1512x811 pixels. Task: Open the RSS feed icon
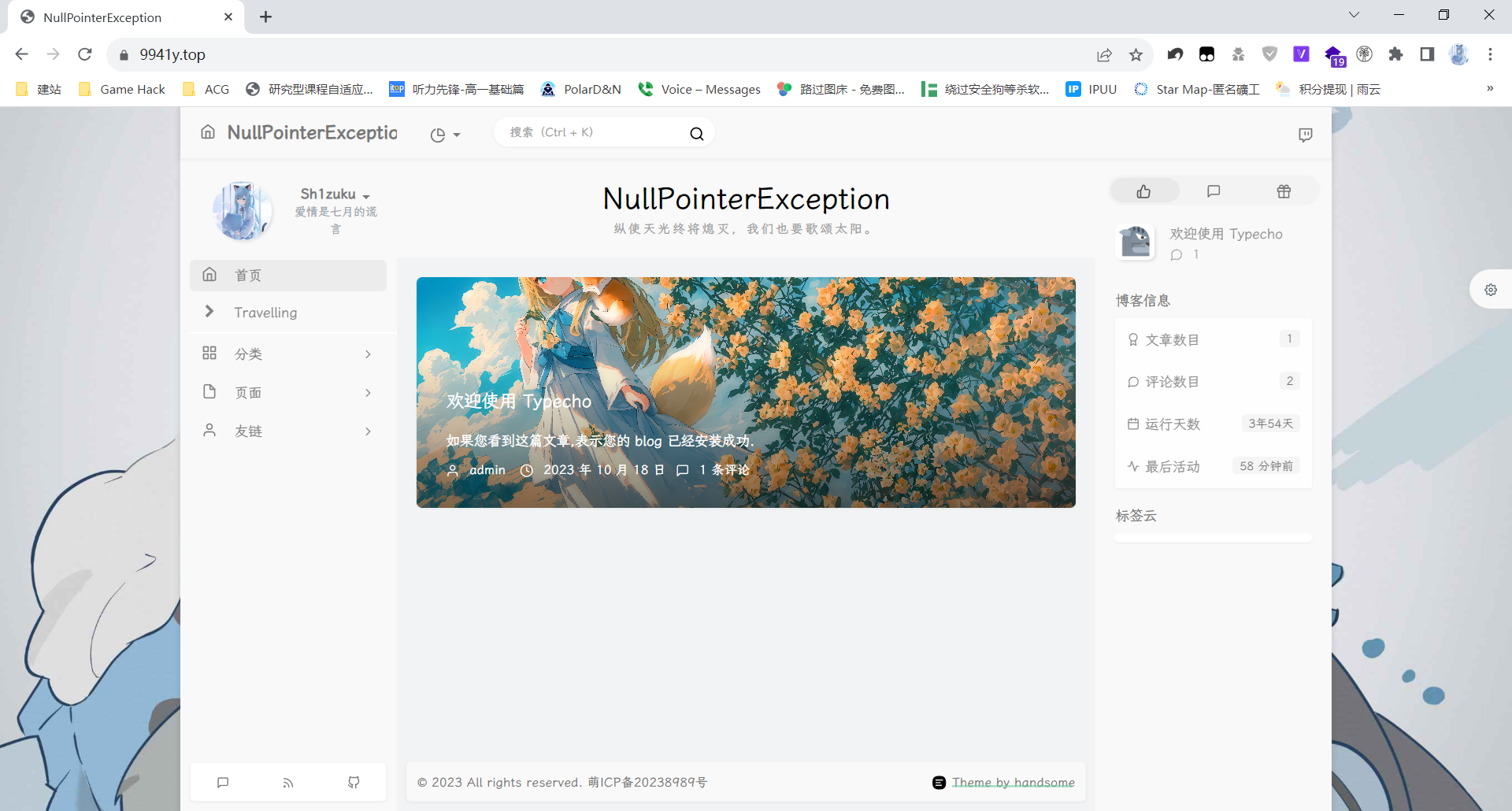tap(288, 783)
